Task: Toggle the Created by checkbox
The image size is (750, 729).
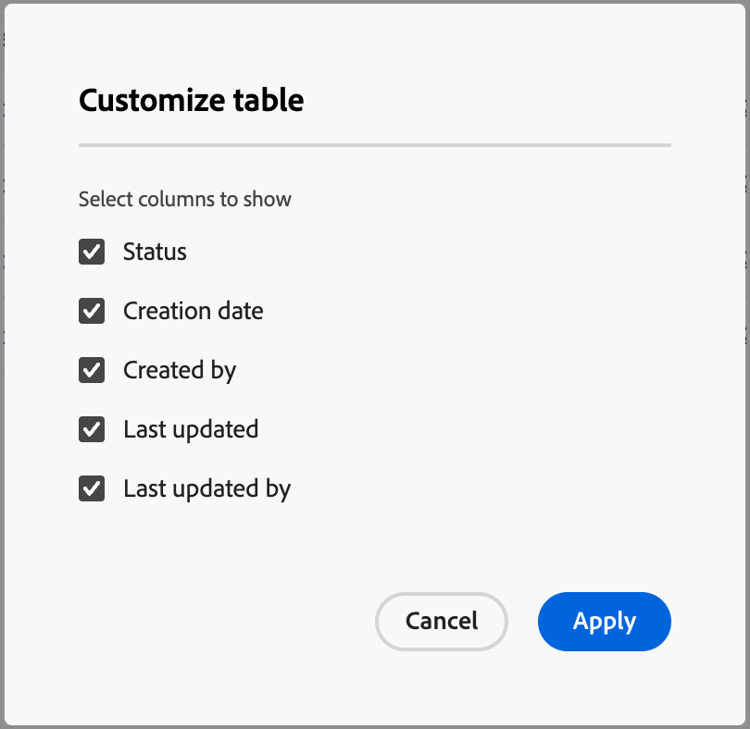Action: point(92,370)
